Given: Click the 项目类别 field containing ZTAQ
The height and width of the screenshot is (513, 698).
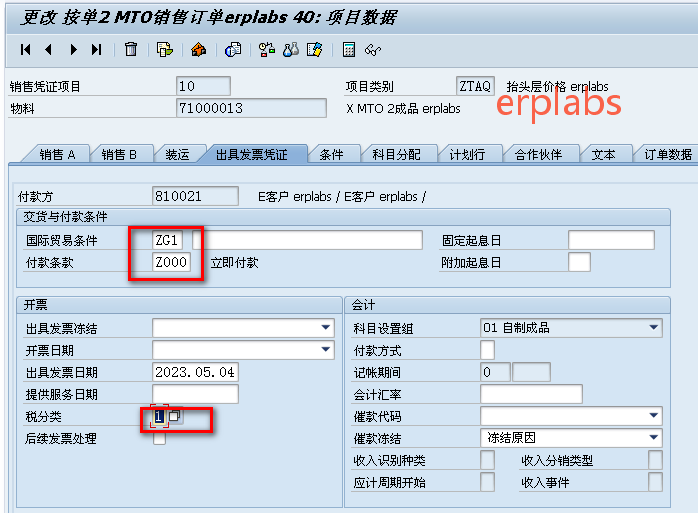Looking at the screenshot, I should [x=475, y=86].
